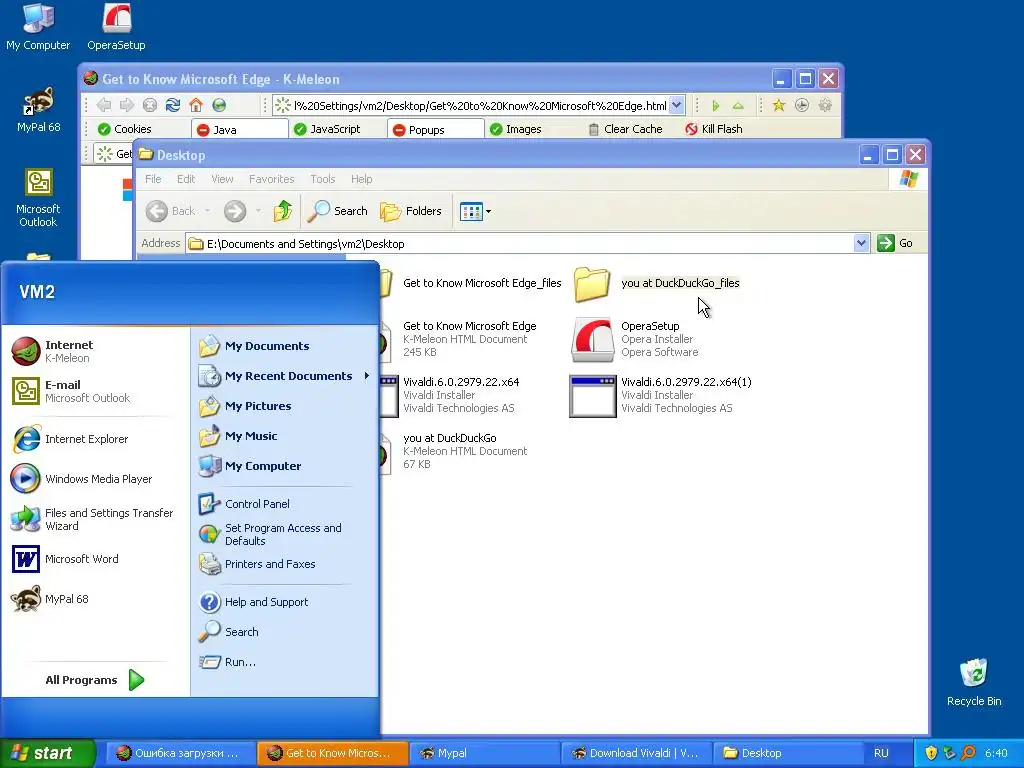The width and height of the screenshot is (1024, 768).
Task: Click K-Meleon stop loading button
Action: [150, 105]
